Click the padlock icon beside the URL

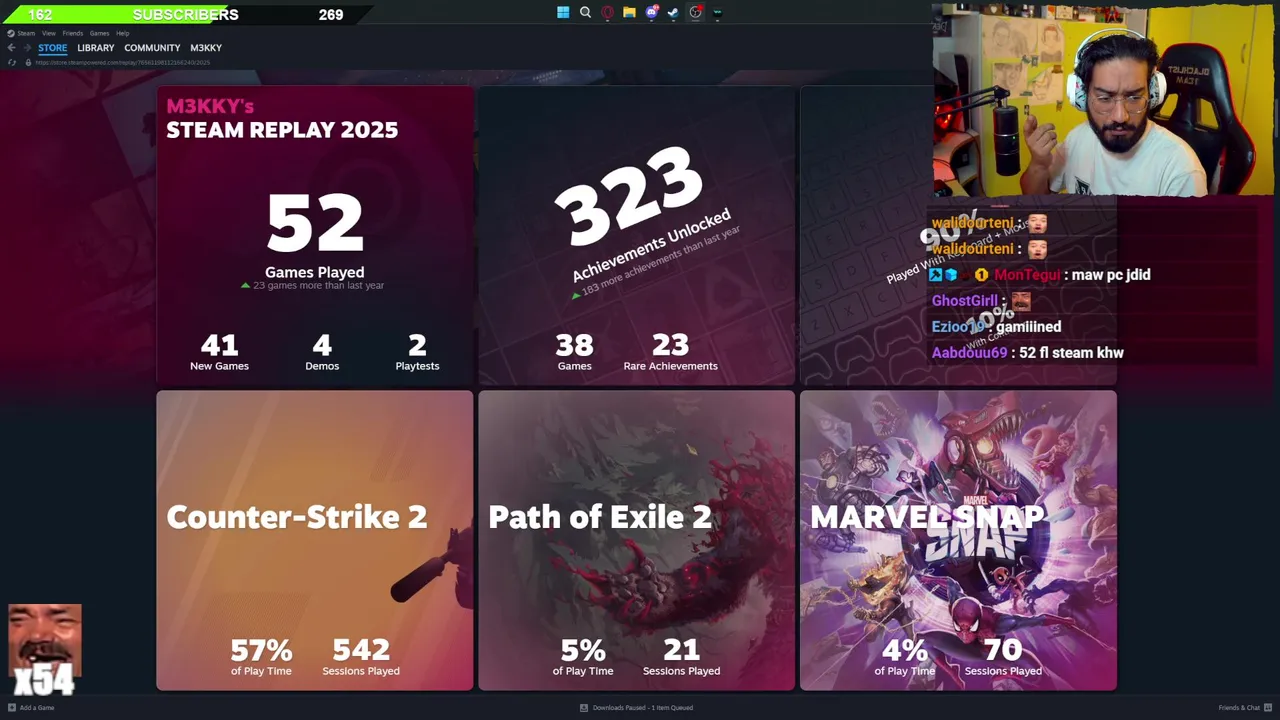click(x=28, y=62)
